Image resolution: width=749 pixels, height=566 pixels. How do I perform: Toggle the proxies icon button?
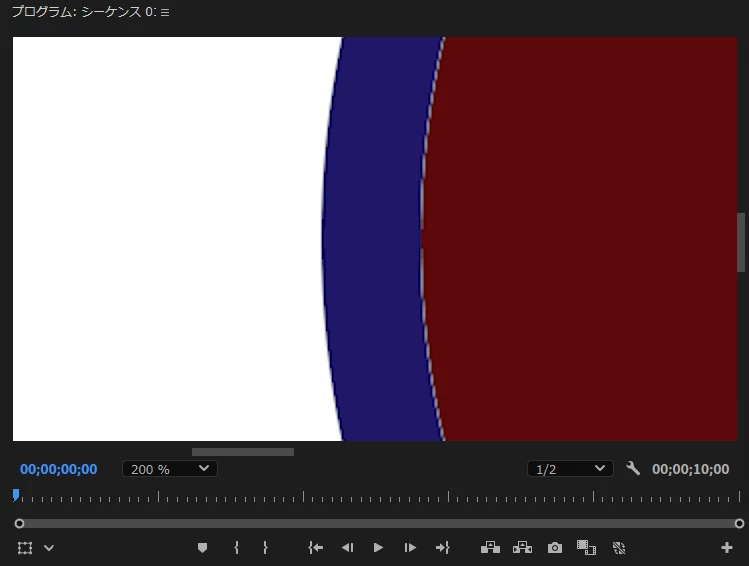tap(619, 548)
